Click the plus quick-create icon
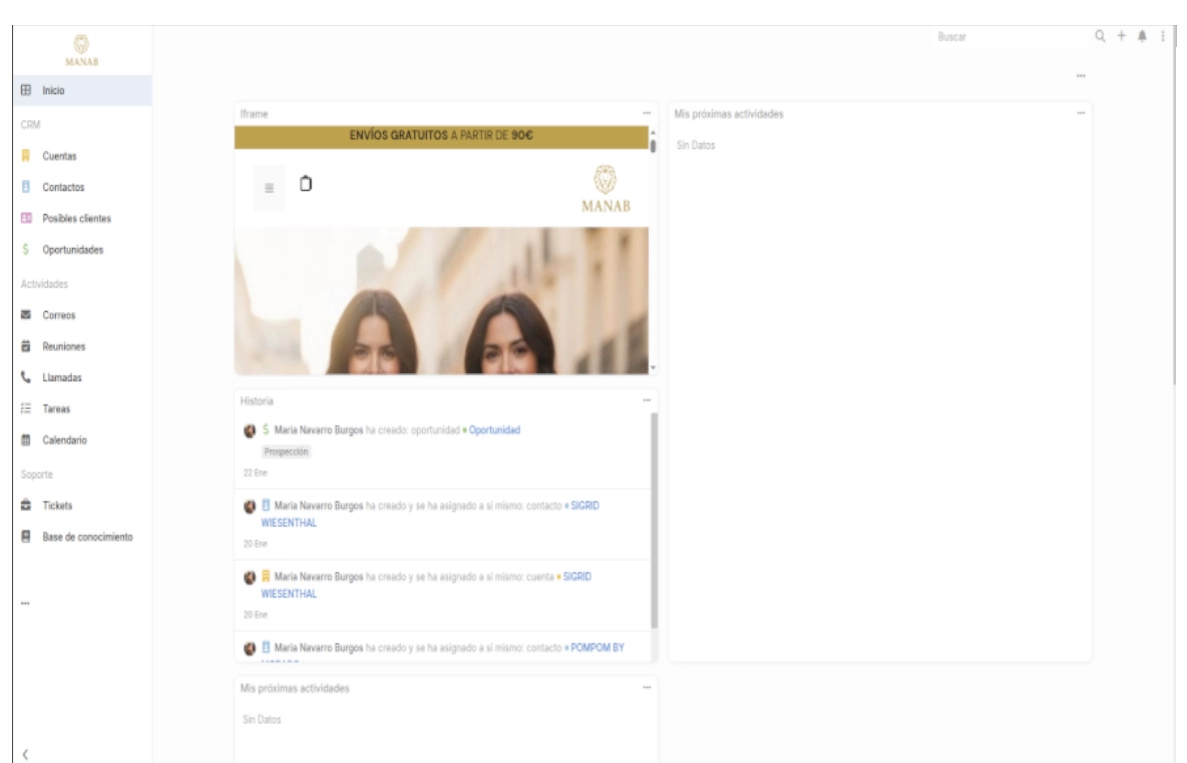The height and width of the screenshot is (763, 1187). click(x=1121, y=36)
